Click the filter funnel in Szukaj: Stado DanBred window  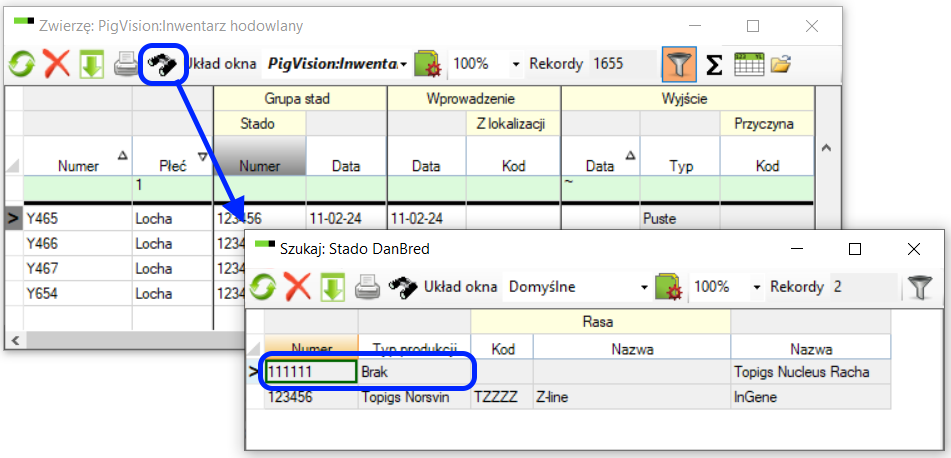920,288
